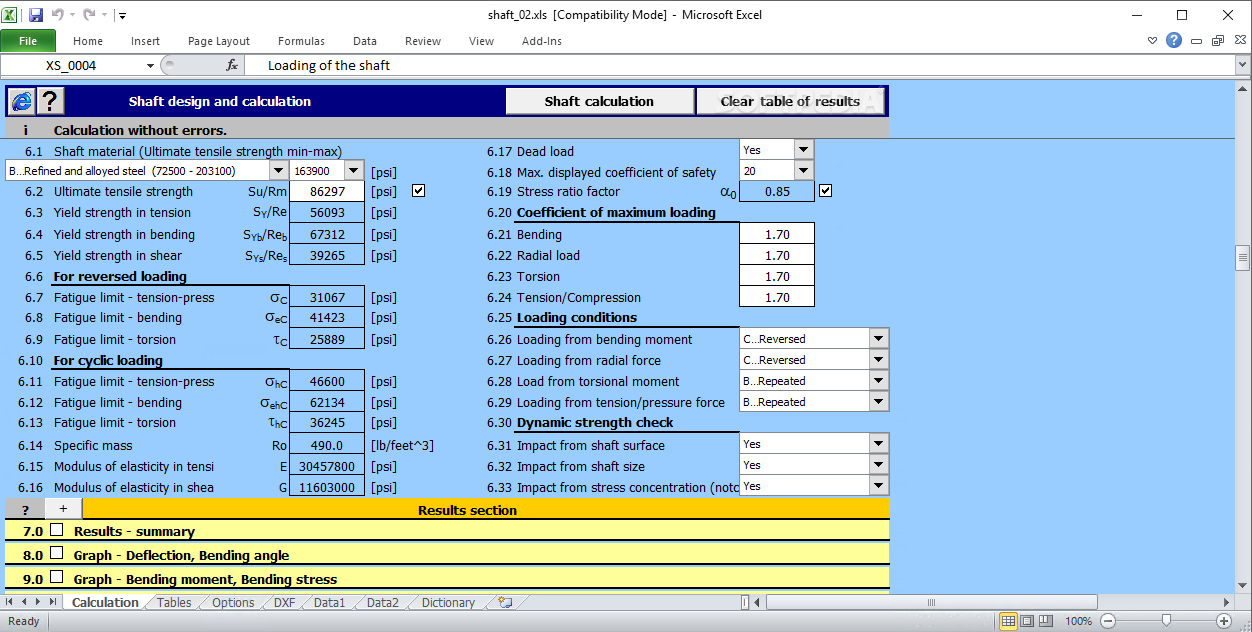The image size is (1252, 632).
Task: Click the zoom out minus icon
Action: [1107, 621]
